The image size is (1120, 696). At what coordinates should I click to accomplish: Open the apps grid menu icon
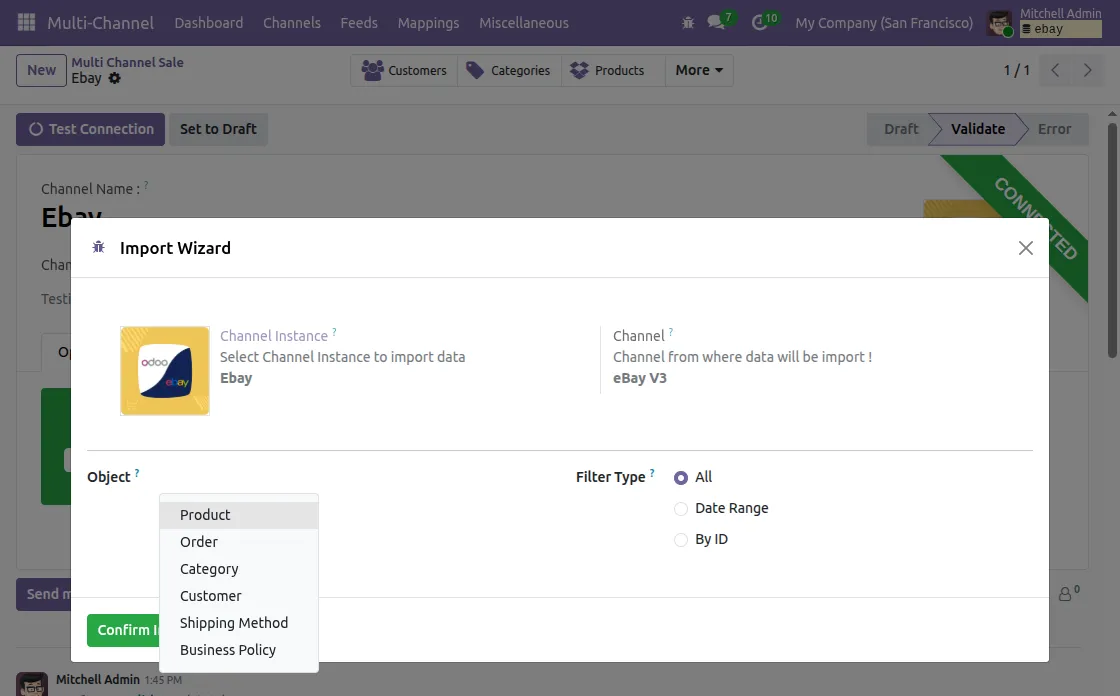click(26, 22)
